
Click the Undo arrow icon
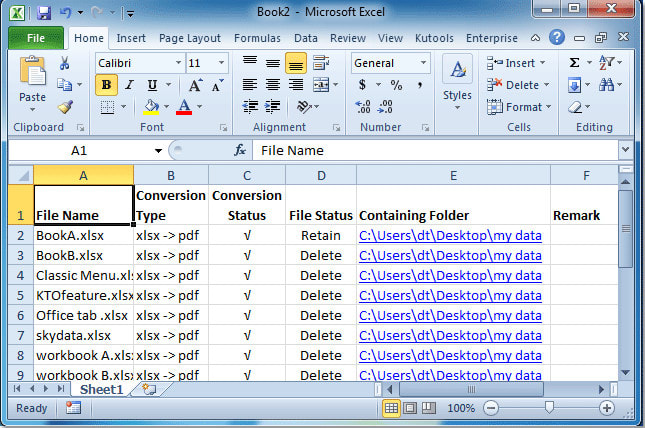(66, 13)
